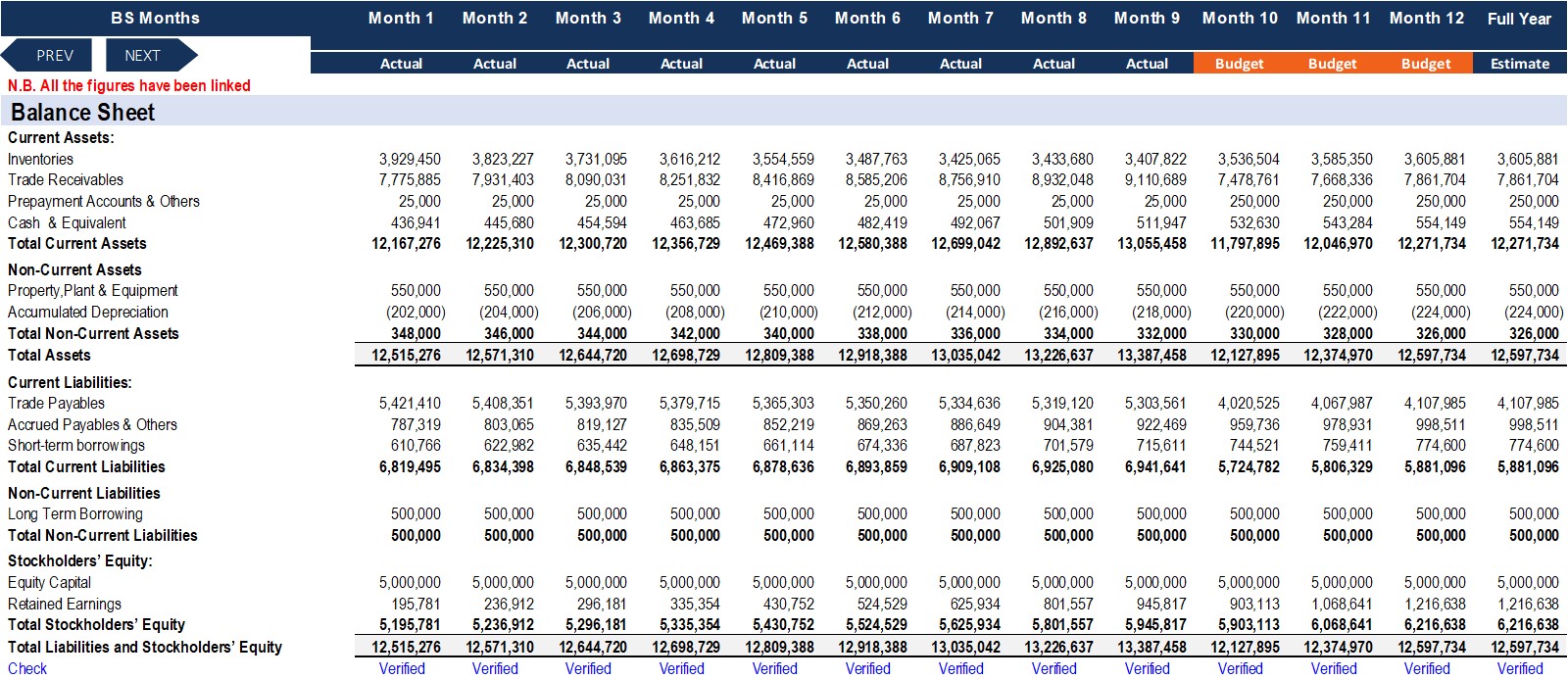The height and width of the screenshot is (680, 1568).
Task: Click Retained Earnings value 195,781
Action: pos(416,604)
